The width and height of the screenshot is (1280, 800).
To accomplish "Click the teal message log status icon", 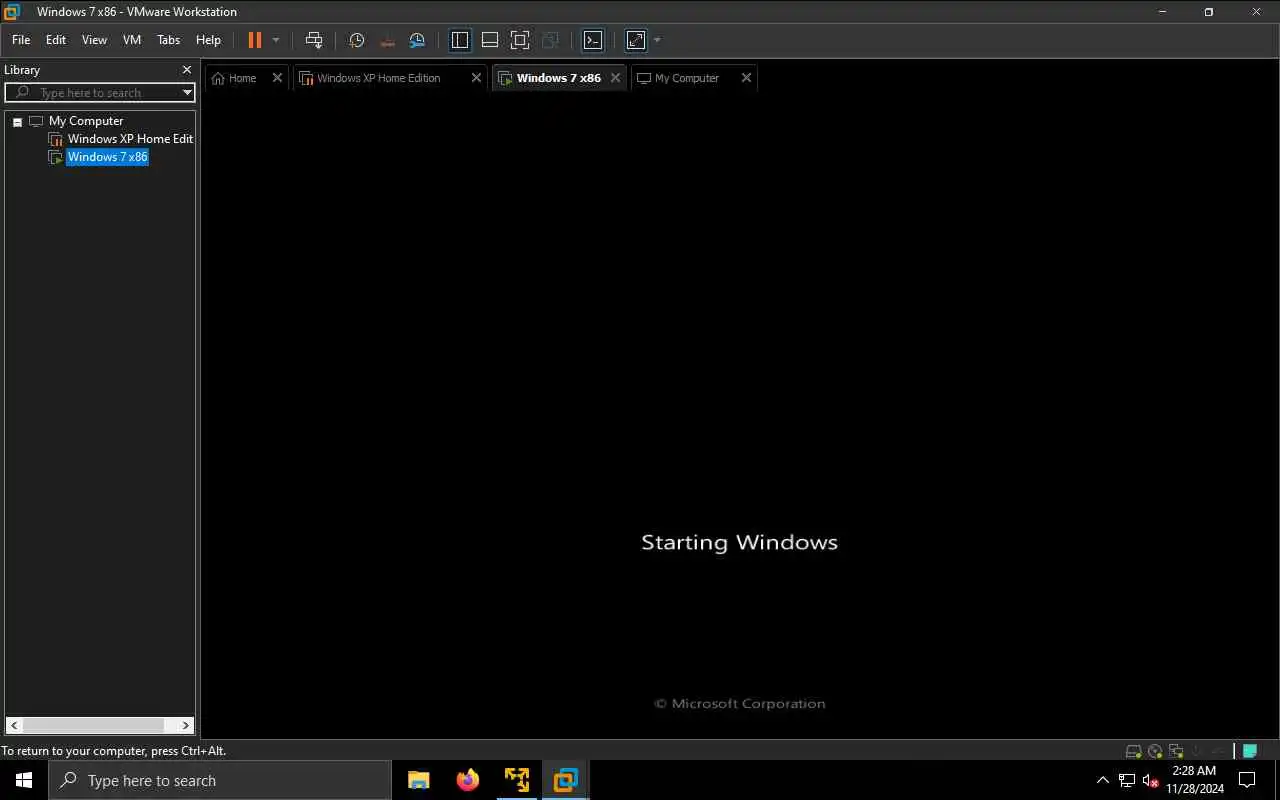I will [1249, 751].
